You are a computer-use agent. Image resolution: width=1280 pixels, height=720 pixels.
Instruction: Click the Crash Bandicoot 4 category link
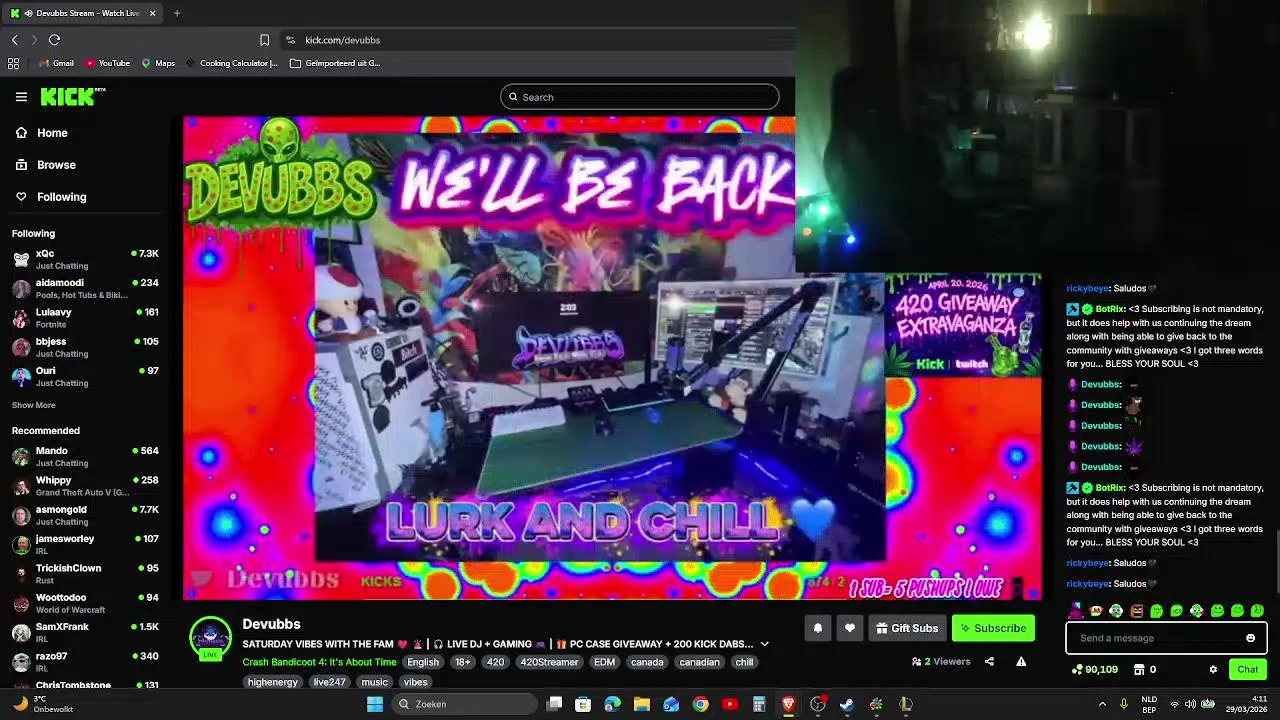(319, 662)
